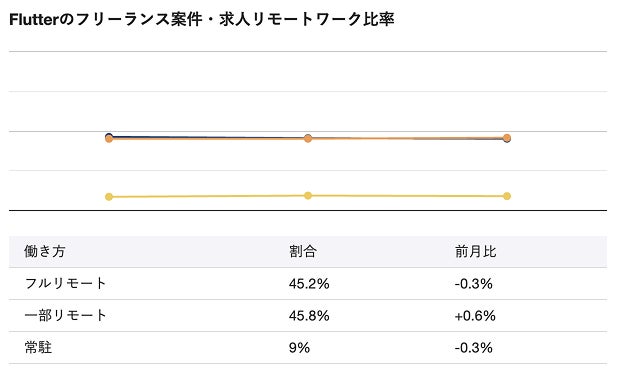617x376 pixels.
Task: Click the last orange data point
Action: [x=507, y=138]
